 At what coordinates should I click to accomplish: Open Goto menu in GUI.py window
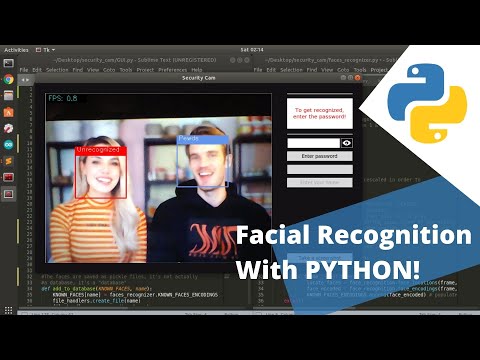109,70
